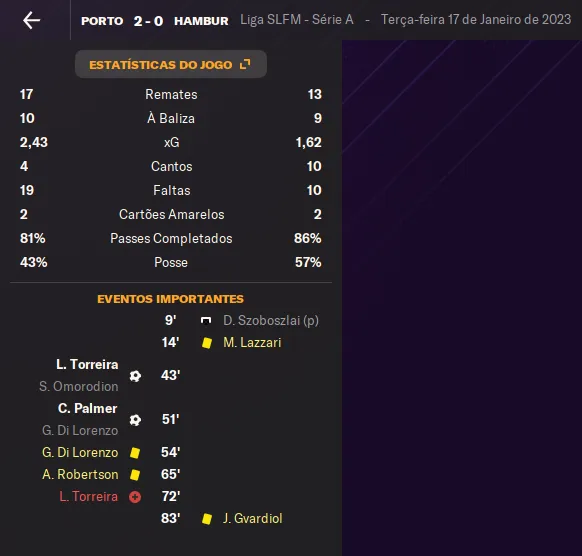Viewport: 582px width, 556px height.
Task: Open the Estatísticas do Jogo button
Action: coord(171,65)
